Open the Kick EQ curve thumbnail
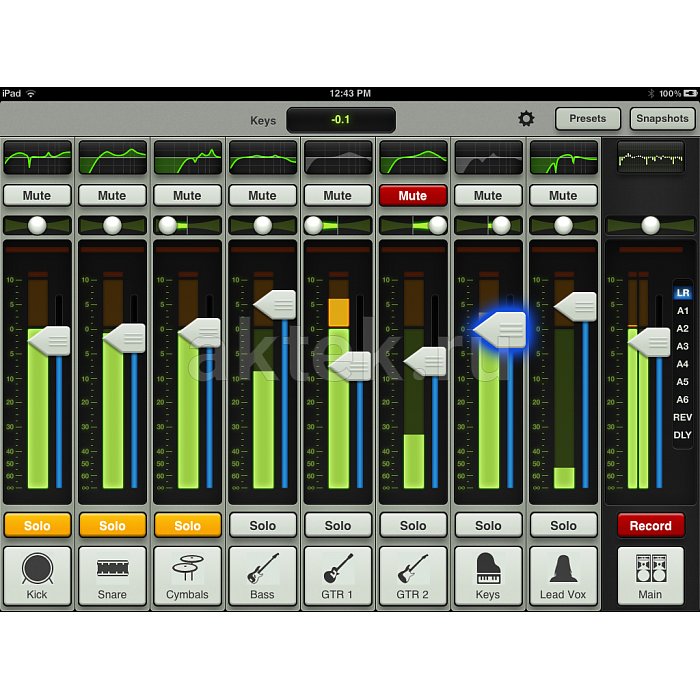The height and width of the screenshot is (700, 700). click(38, 158)
